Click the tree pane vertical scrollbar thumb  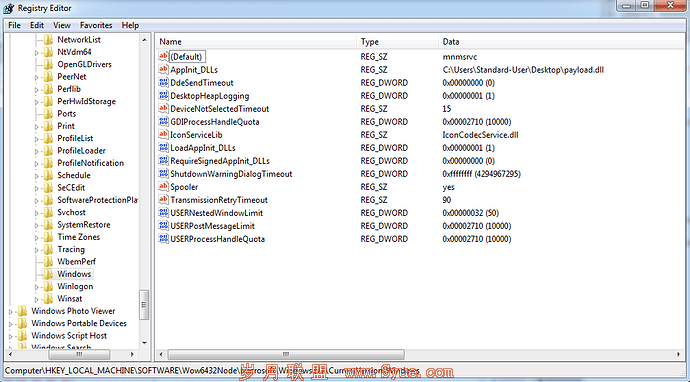point(144,305)
